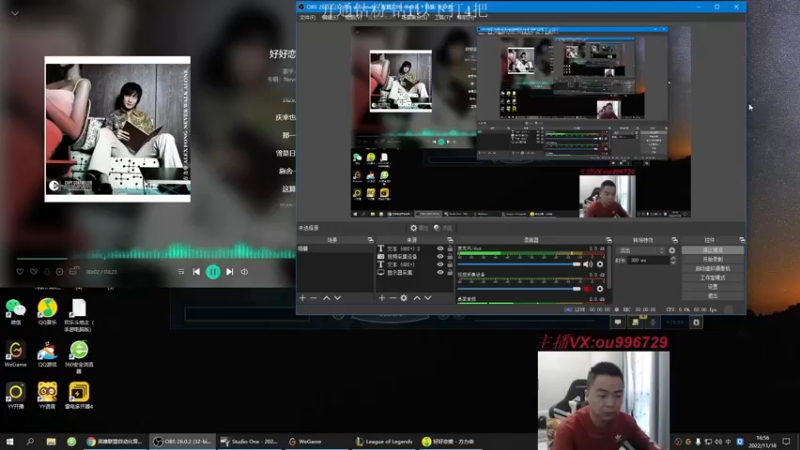Pop out the sources dock

450,240
